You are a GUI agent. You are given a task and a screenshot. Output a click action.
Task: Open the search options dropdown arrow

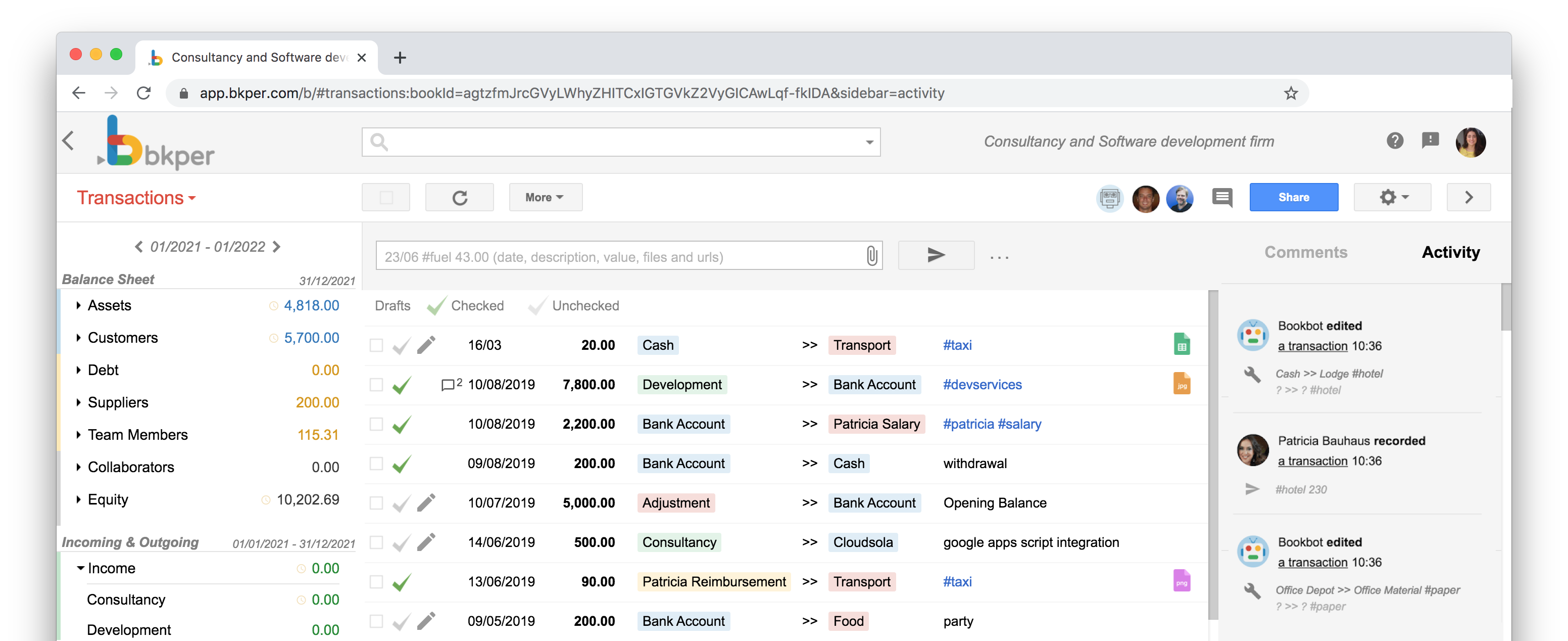pos(869,142)
